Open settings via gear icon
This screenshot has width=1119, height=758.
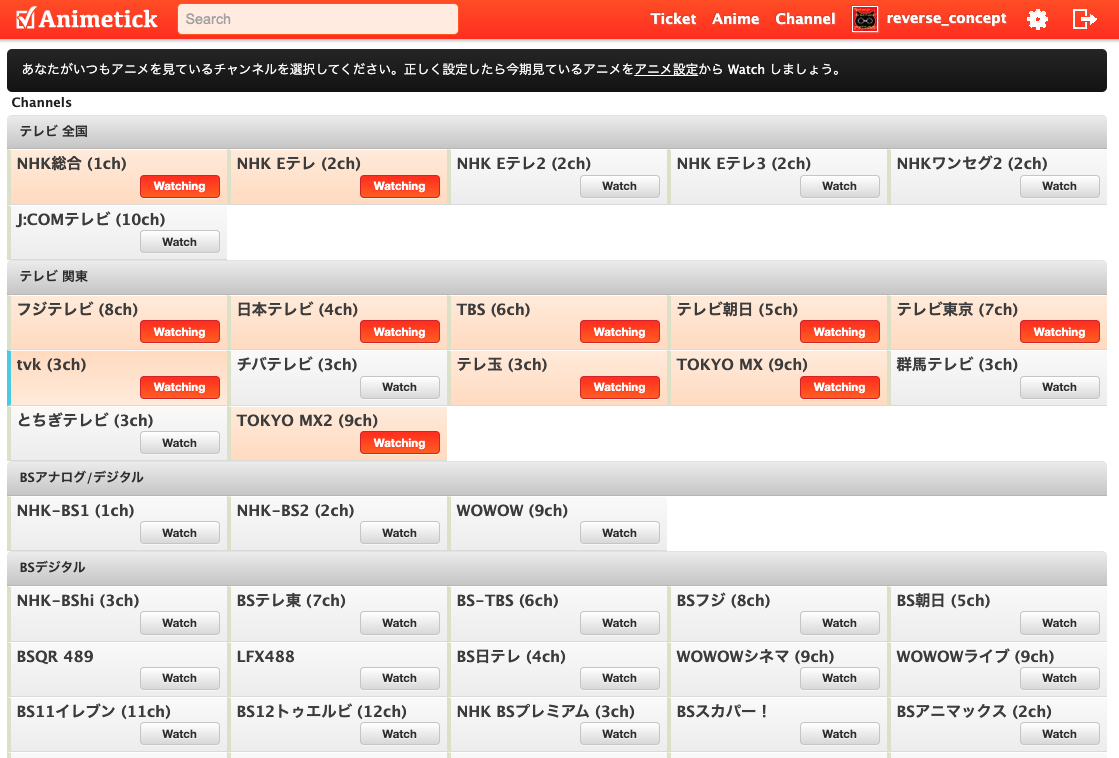click(x=1037, y=19)
